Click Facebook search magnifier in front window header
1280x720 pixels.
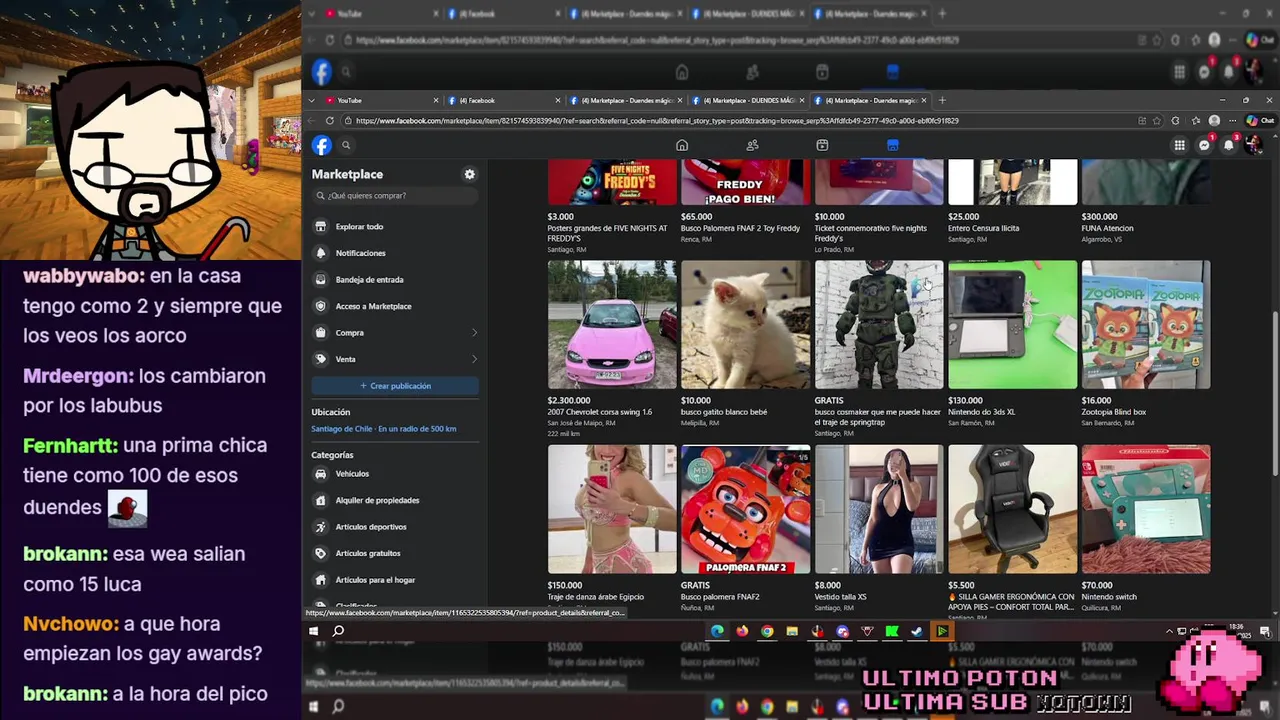tap(346, 146)
